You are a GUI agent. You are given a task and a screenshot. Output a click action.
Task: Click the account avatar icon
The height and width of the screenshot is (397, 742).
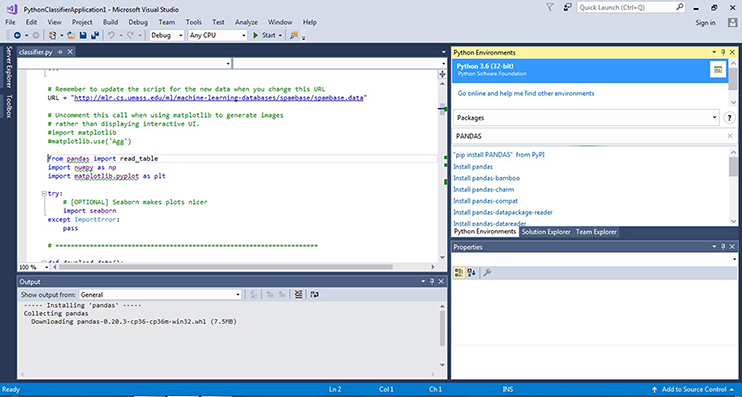coord(732,22)
